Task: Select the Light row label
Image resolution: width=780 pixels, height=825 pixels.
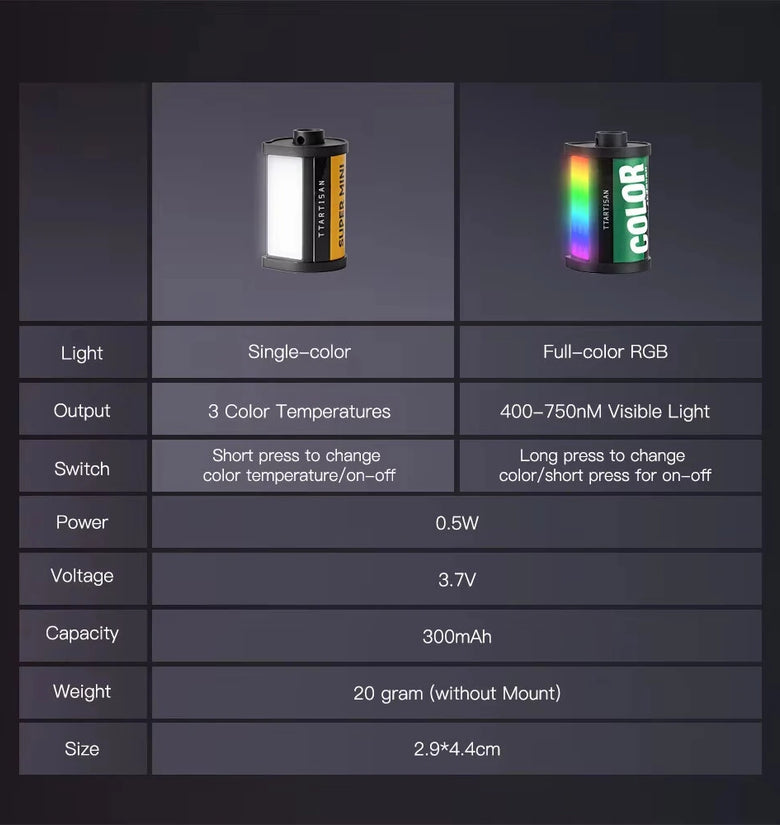Action: [82, 353]
